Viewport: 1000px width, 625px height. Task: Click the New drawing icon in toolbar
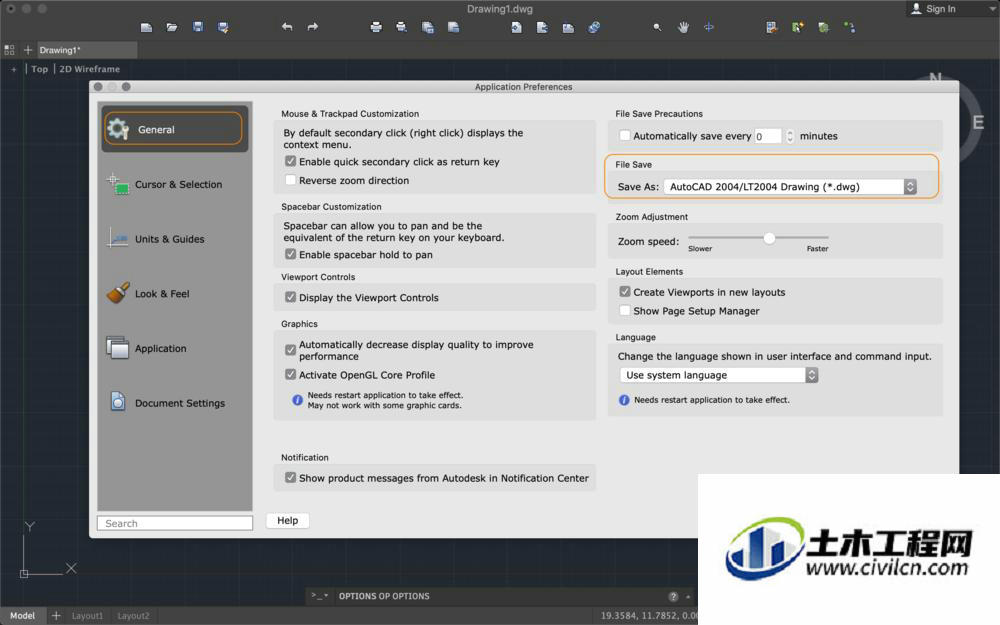[x=147, y=27]
